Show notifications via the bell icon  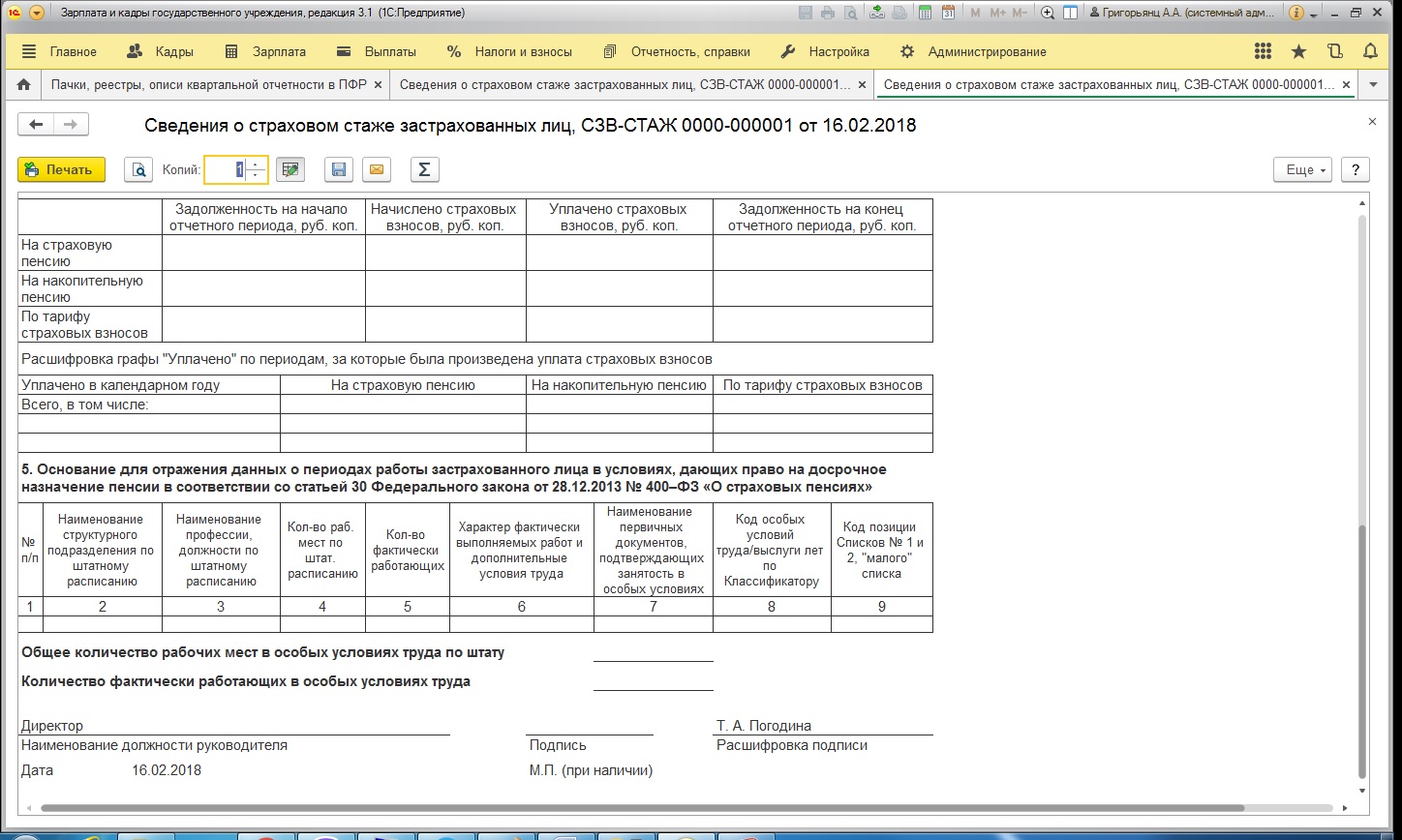click(1370, 51)
